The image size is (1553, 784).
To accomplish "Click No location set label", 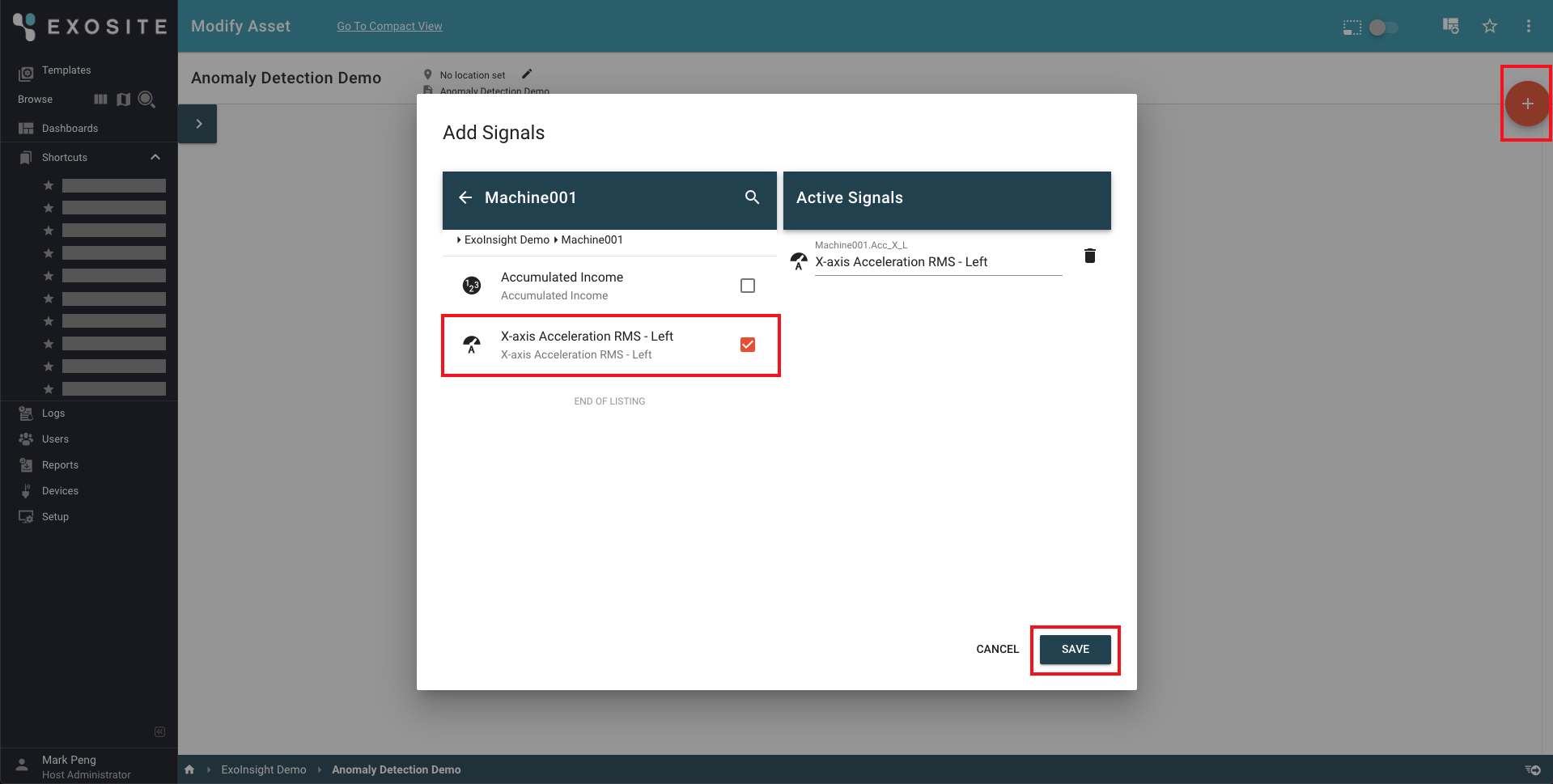I will point(473,75).
